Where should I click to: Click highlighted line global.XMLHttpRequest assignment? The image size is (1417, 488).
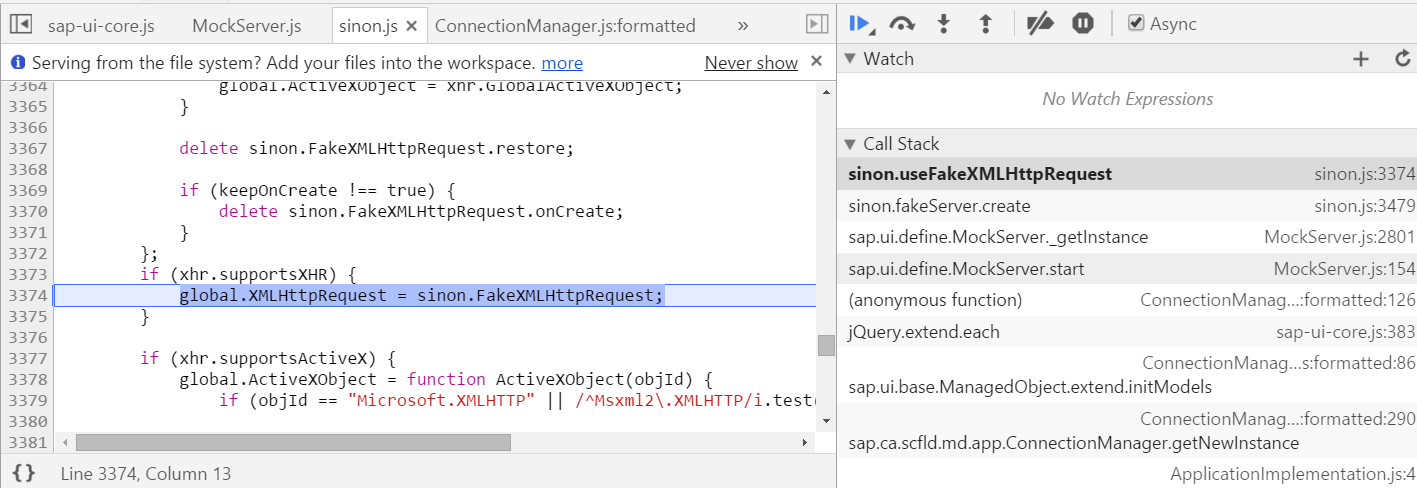click(x=421, y=296)
